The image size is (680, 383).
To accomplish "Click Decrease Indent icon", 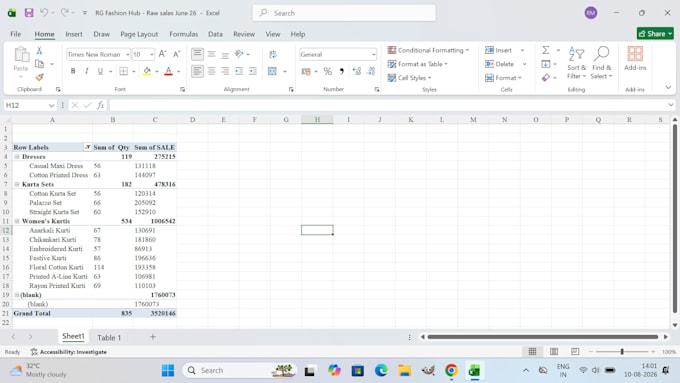I will pos(239,71).
